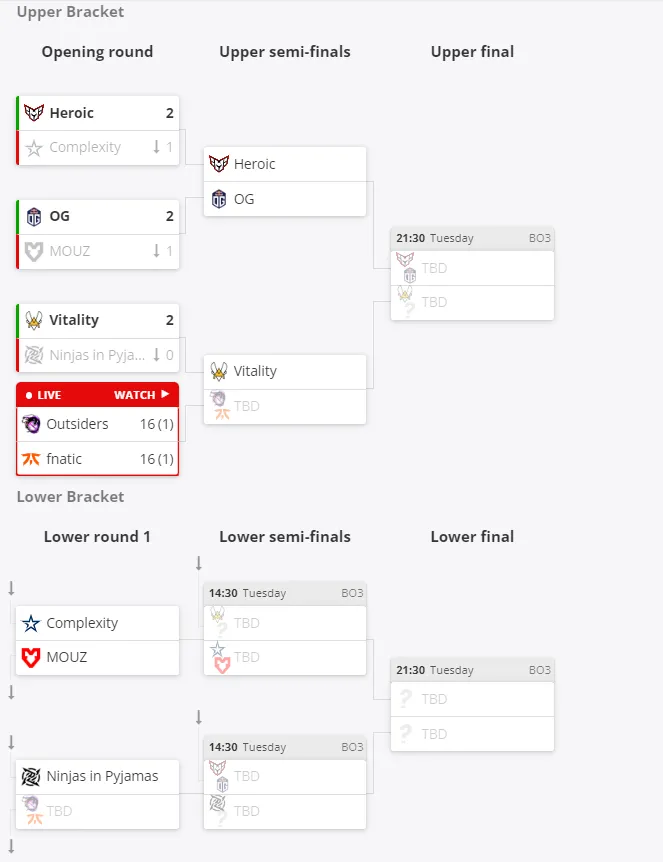Click fnatic logo in live match
This screenshot has width=663, height=862.
coord(31,458)
